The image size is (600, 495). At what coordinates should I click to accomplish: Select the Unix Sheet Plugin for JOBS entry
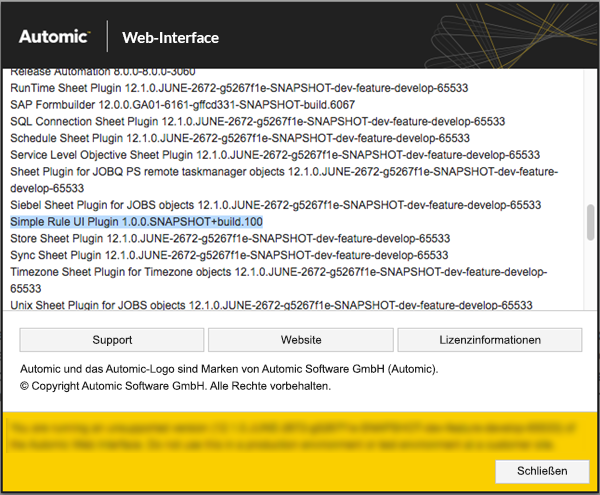271,305
